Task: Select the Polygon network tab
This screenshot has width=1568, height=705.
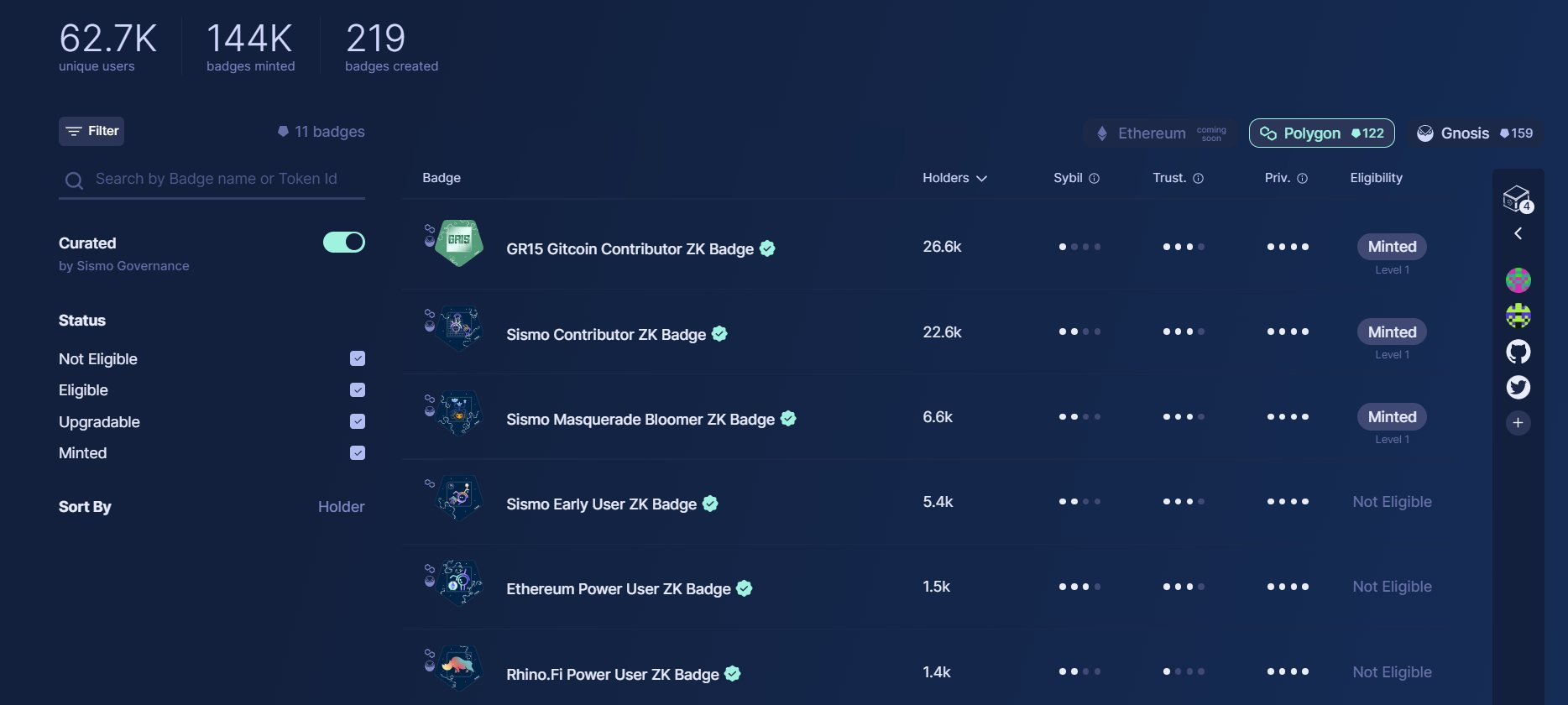Action: click(1321, 133)
